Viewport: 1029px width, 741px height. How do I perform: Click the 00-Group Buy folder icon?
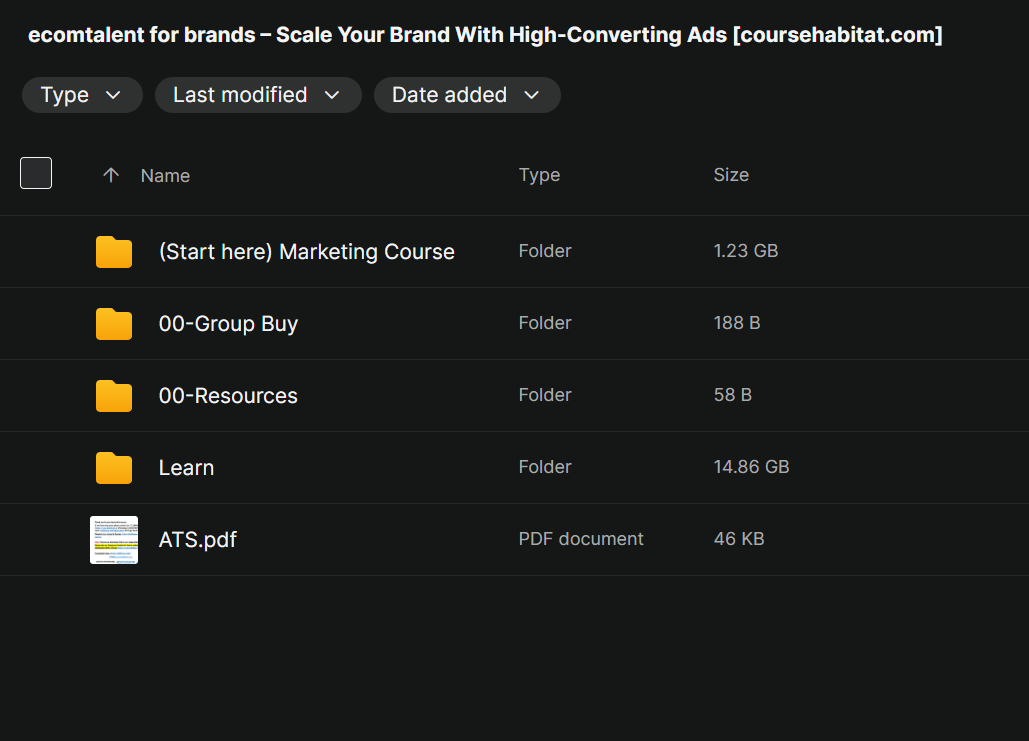(x=114, y=324)
